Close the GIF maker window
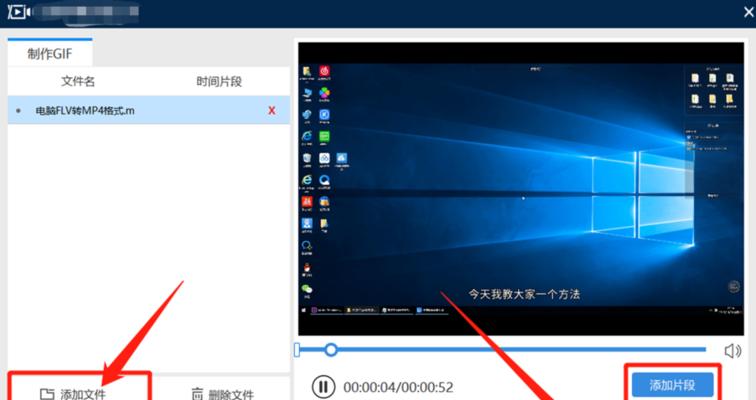This screenshot has height=400, width=756. 749,12
